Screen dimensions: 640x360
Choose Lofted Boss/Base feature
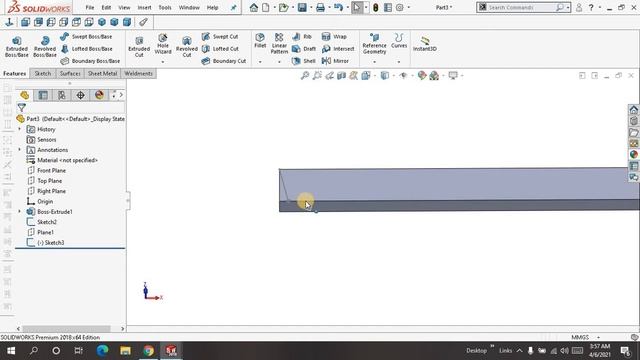point(86,49)
